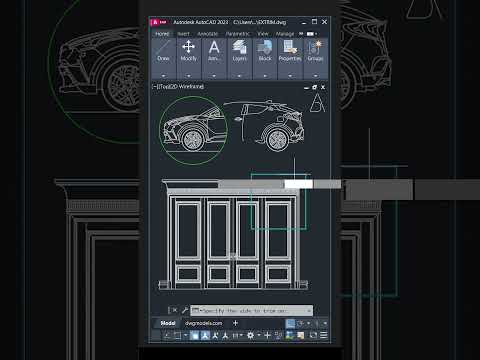This screenshot has height=360, width=480.
Task: Open the ribbon display options dropdown arrow
Action: (316, 34)
